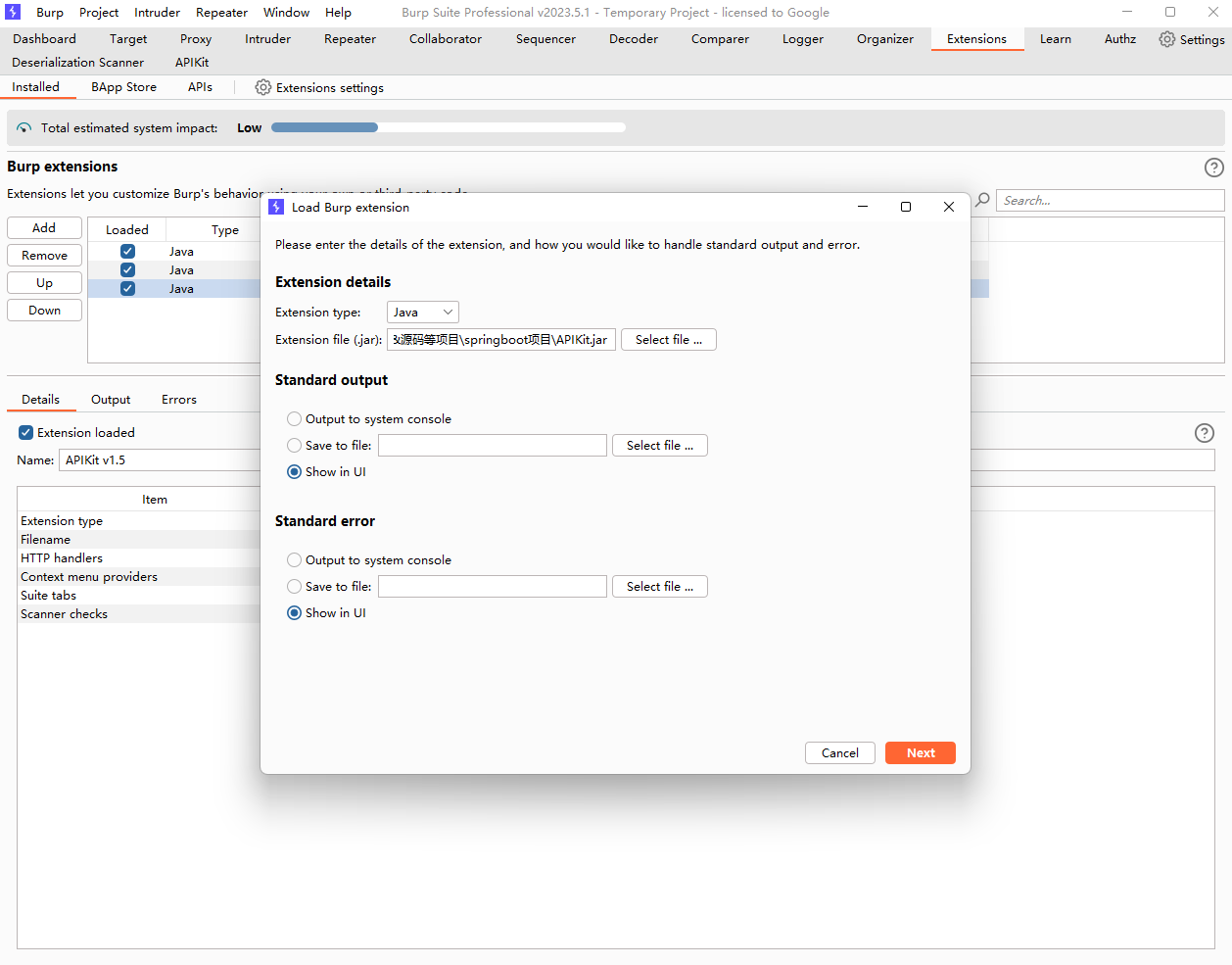Open the Window menu
This screenshot has height=965, width=1232.
tap(286, 13)
